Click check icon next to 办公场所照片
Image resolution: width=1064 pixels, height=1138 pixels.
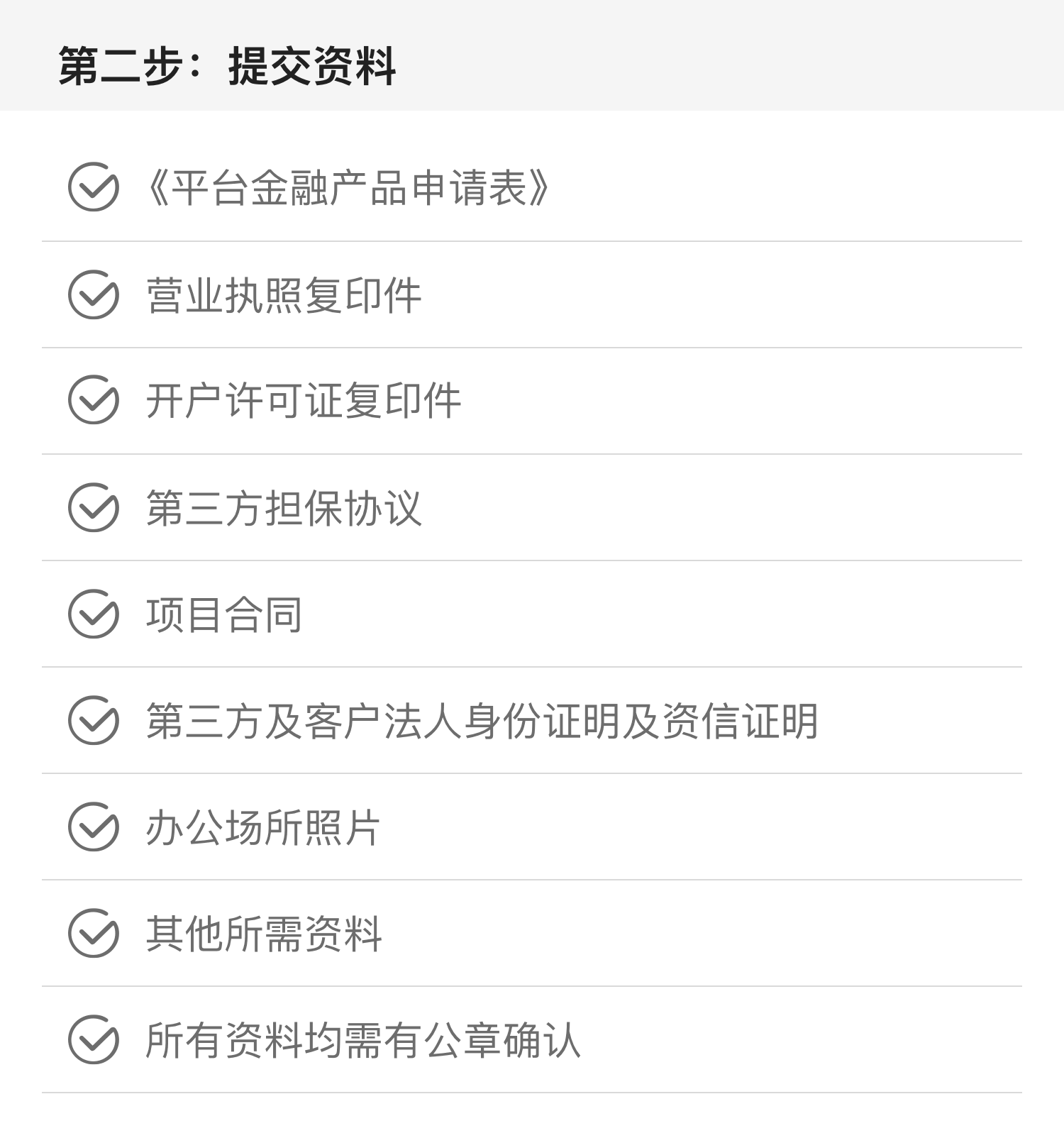pyautogui.click(x=93, y=827)
